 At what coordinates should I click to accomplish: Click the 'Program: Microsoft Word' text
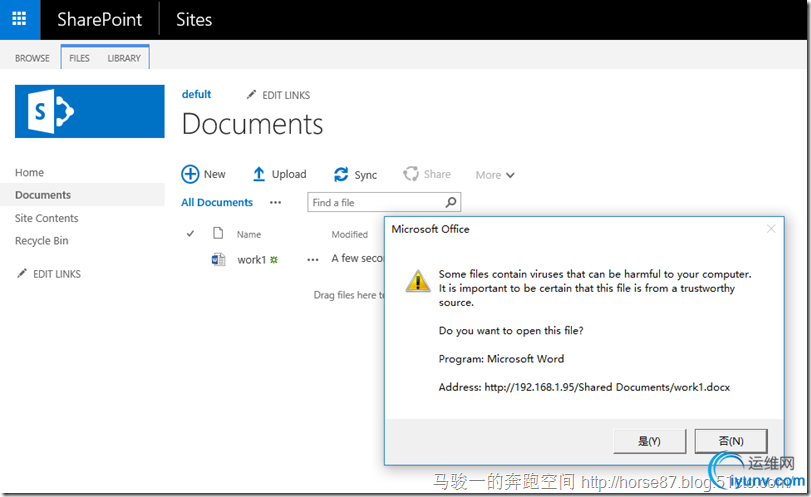pos(501,359)
